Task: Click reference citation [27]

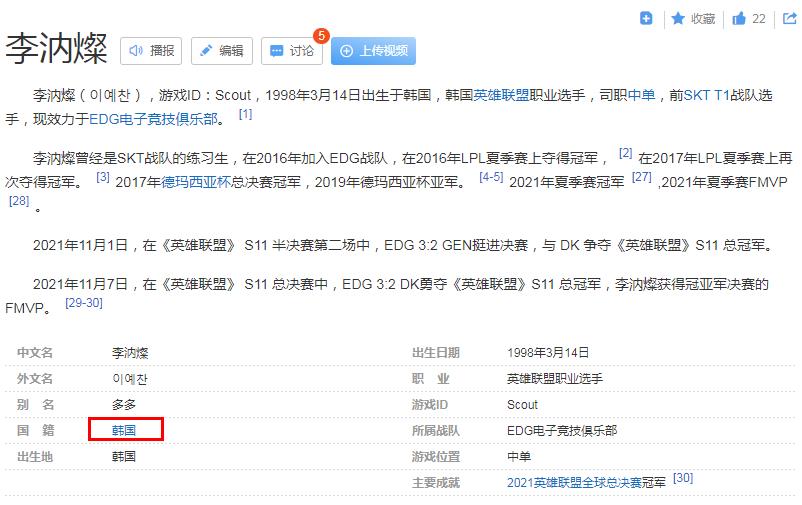Action: point(641,177)
